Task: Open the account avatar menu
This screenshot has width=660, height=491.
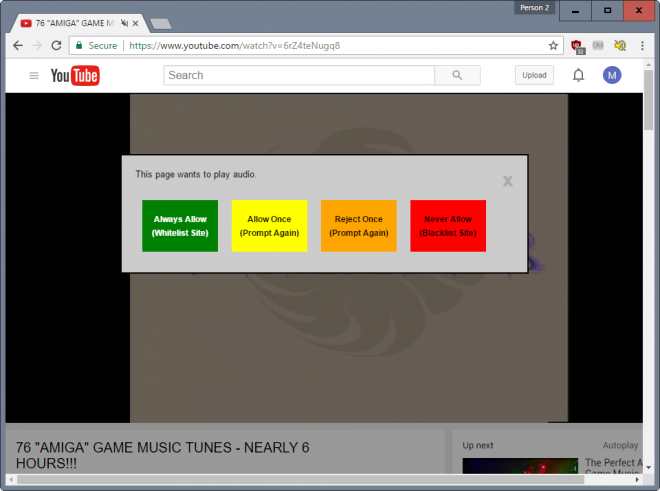Action: 612,76
